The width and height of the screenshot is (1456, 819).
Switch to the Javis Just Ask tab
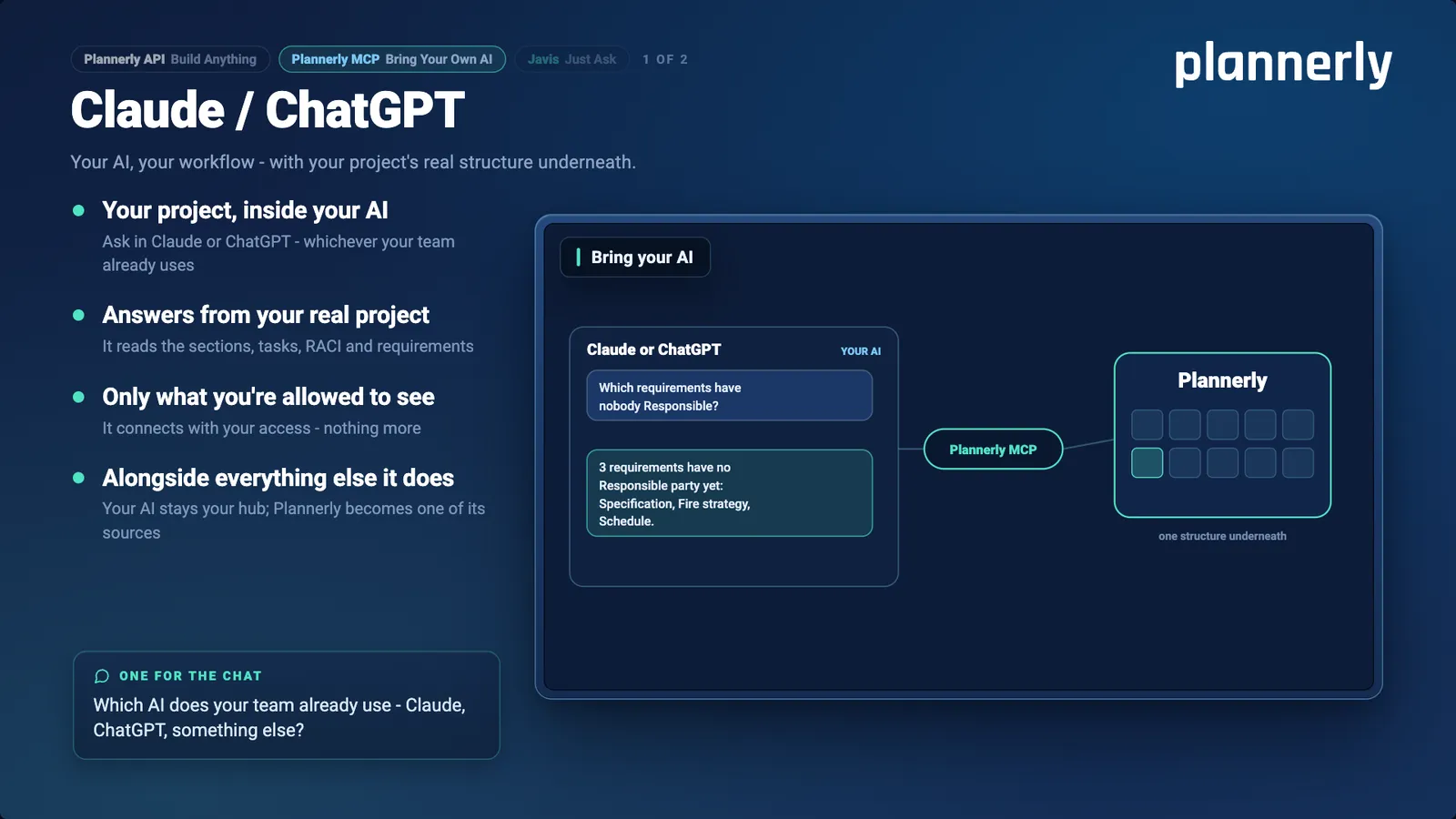tap(571, 59)
